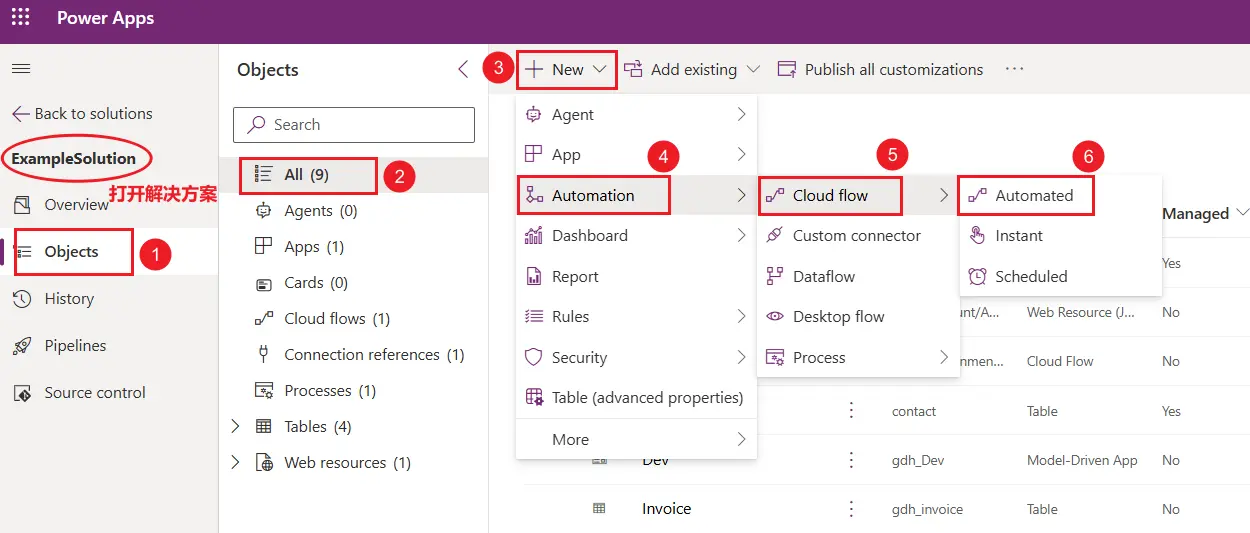Viewport: 1250px width, 533px height.
Task: Open the app launcher waffle icon
Action: pos(20,18)
